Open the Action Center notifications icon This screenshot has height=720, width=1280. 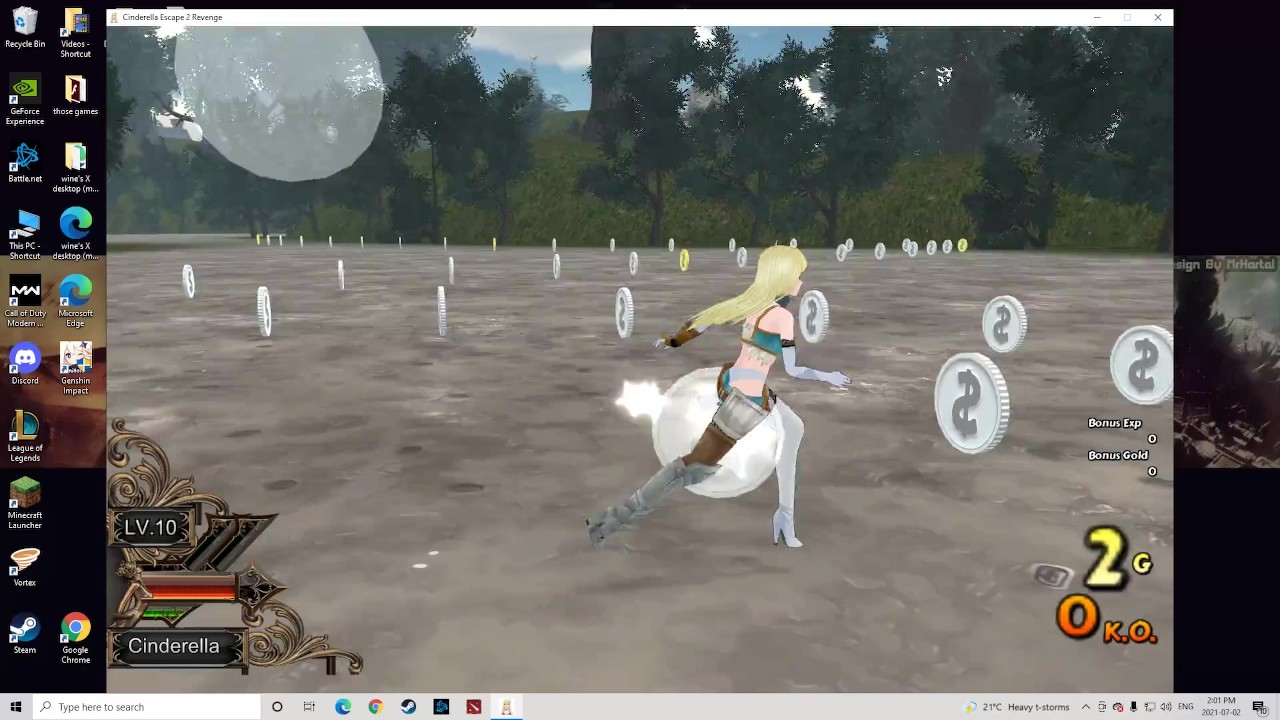click(x=1259, y=707)
